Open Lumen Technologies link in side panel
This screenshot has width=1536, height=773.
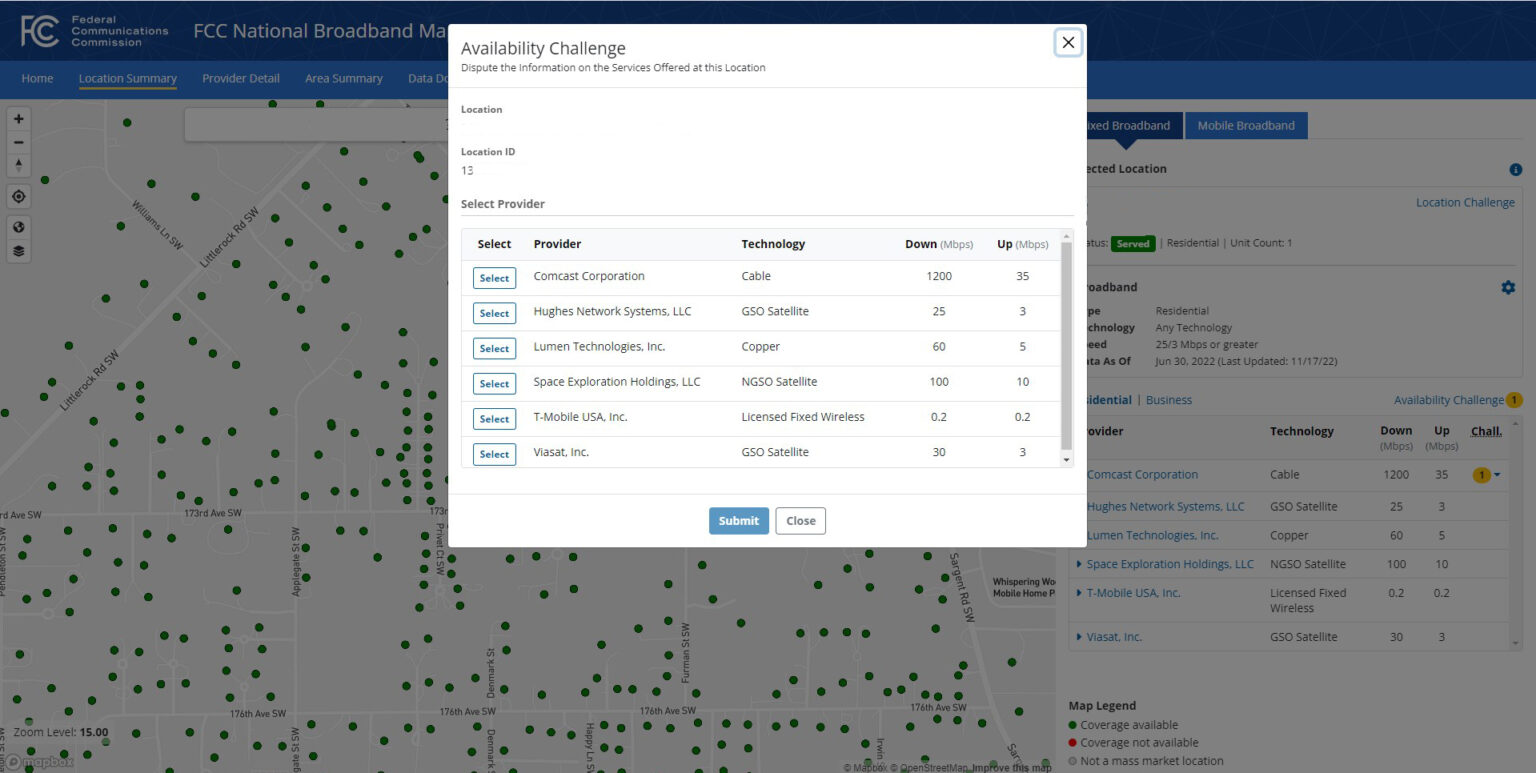pyautogui.click(x=1153, y=535)
